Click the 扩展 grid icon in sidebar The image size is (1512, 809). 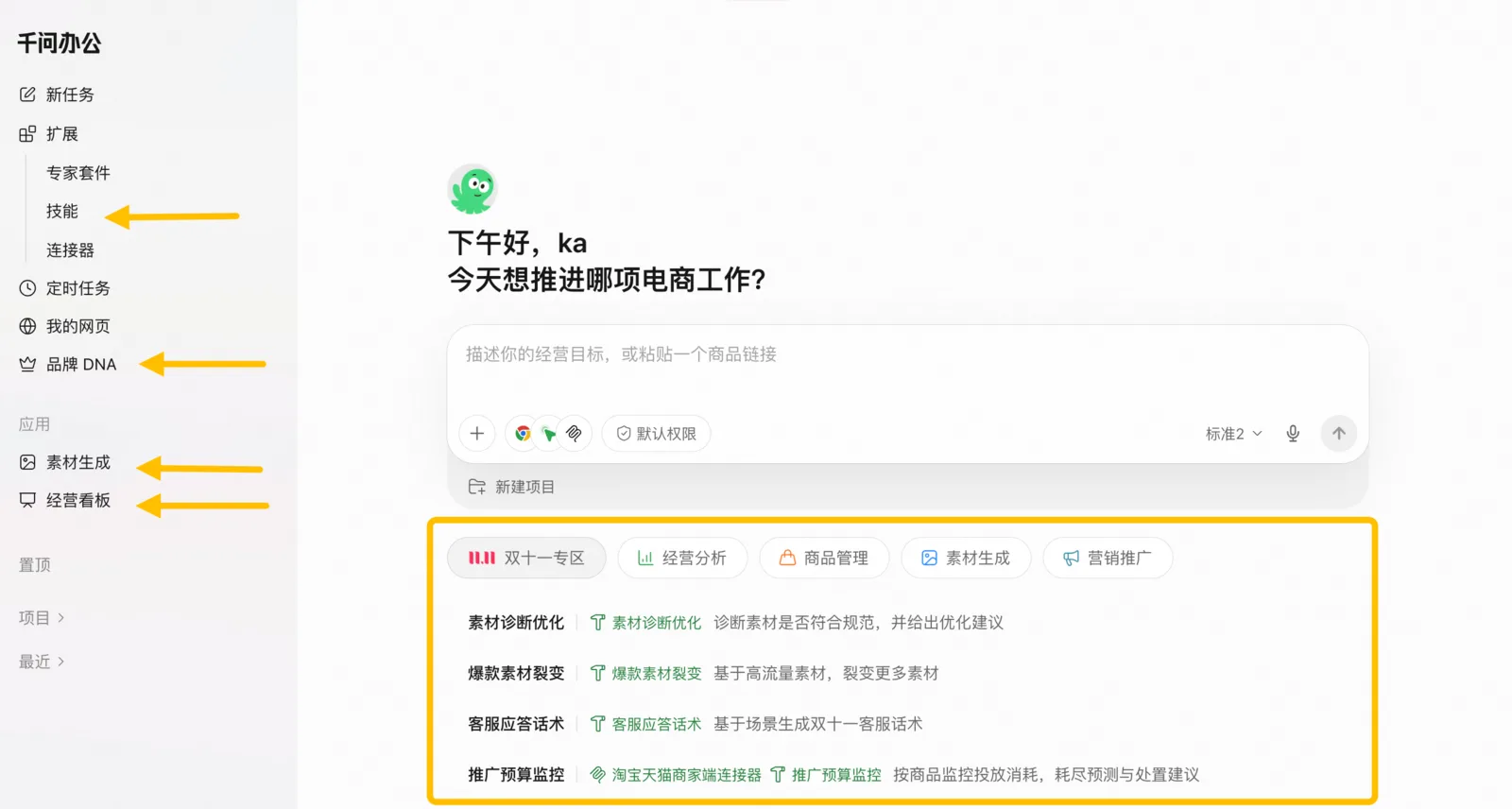pyautogui.click(x=27, y=134)
